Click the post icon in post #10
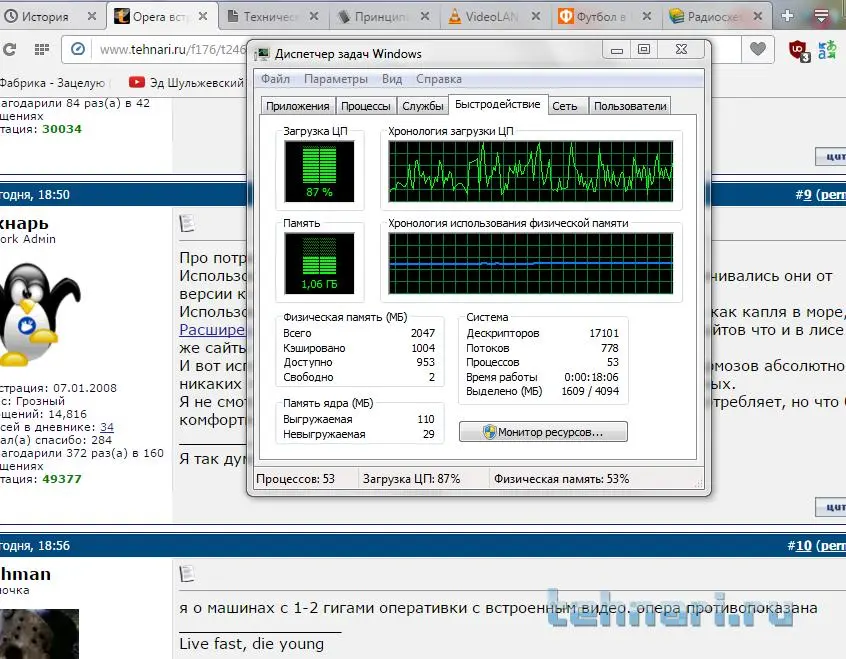Viewport: 846px width, 659px height. point(187,573)
